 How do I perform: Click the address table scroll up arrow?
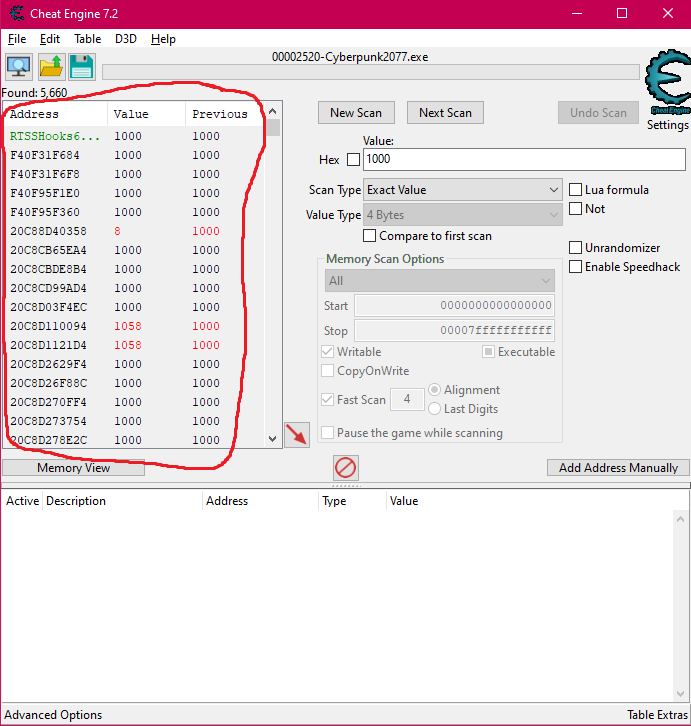point(680,519)
